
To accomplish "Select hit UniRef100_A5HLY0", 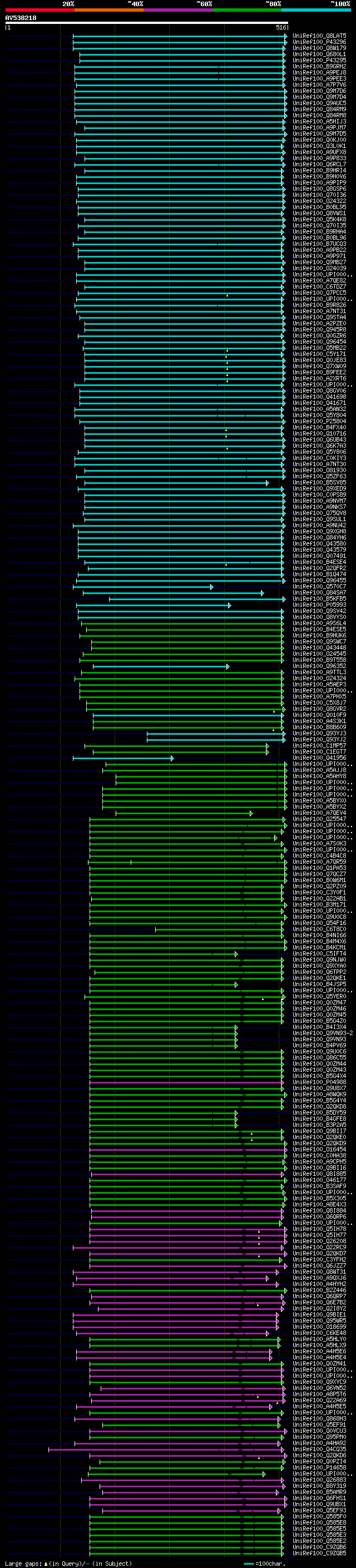I will pyautogui.click(x=319, y=1339).
